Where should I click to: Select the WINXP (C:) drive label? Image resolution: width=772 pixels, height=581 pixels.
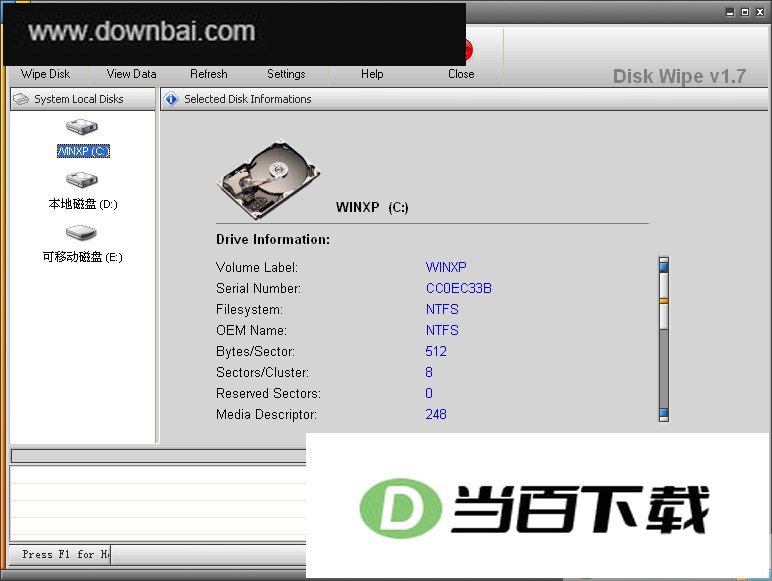pyautogui.click(x=83, y=151)
